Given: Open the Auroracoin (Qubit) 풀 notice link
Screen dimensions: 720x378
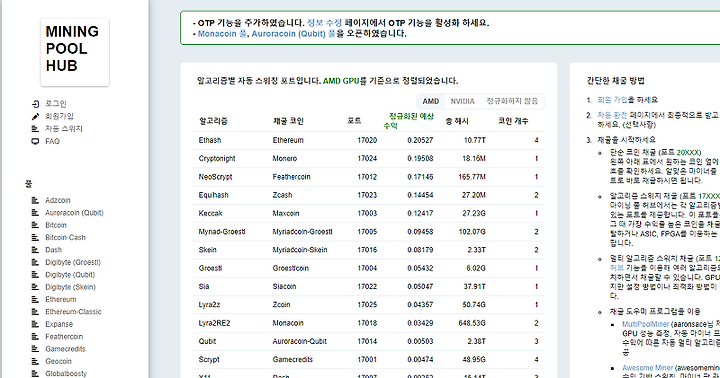Looking at the screenshot, I should 293,34.
